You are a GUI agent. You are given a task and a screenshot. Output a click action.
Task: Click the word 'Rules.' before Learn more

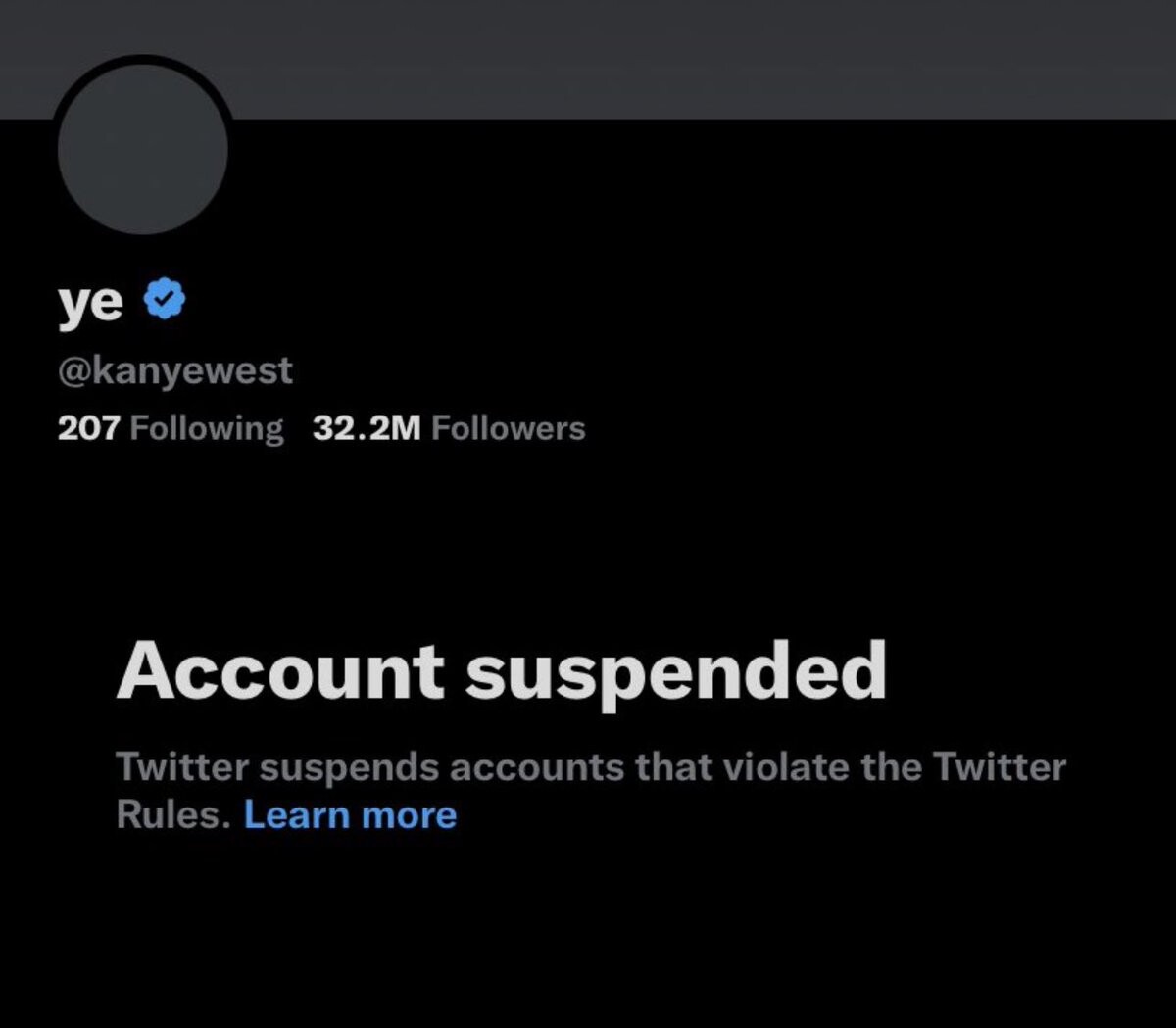173,815
